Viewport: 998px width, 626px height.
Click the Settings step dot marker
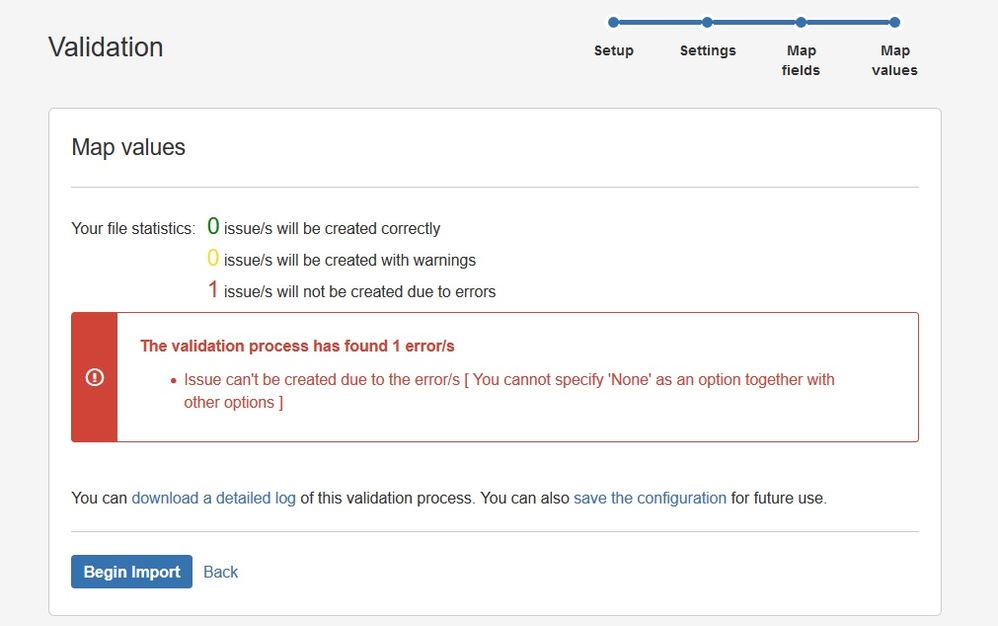(707, 22)
